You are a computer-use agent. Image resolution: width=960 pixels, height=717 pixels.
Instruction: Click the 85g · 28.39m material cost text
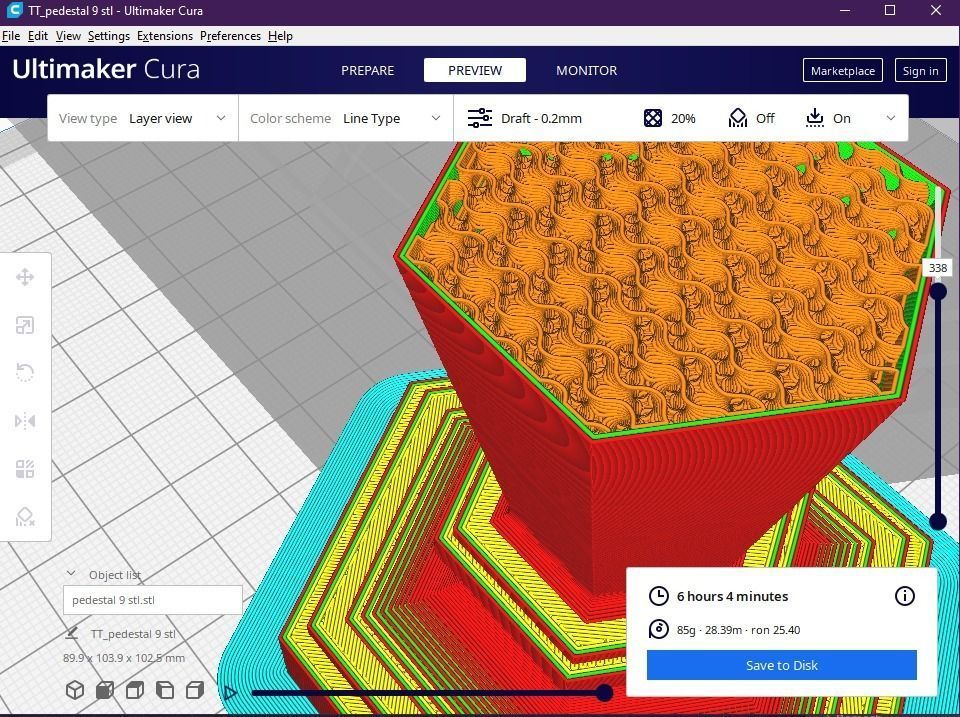pos(738,629)
